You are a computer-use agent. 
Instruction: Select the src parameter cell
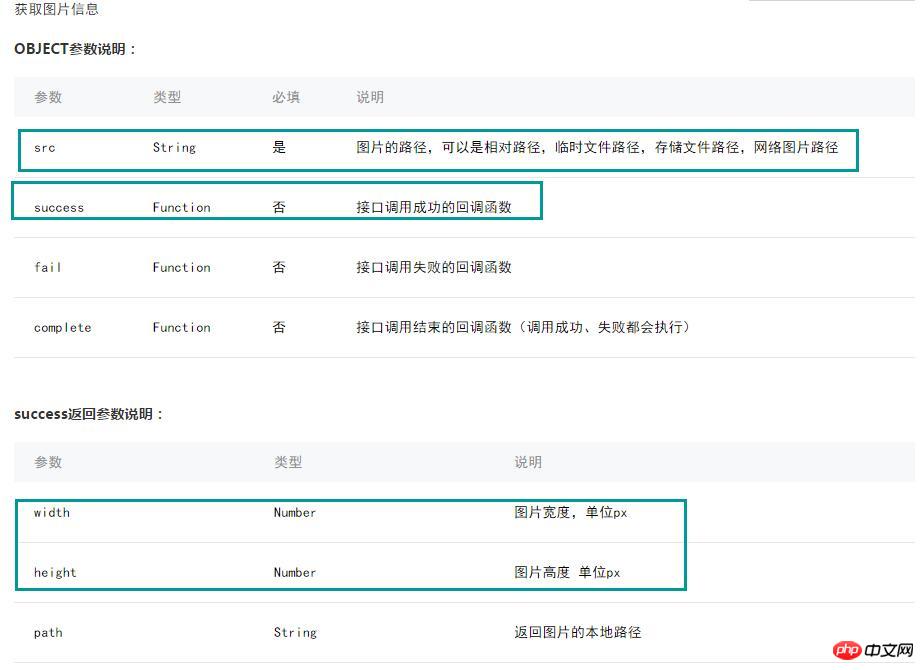point(45,148)
